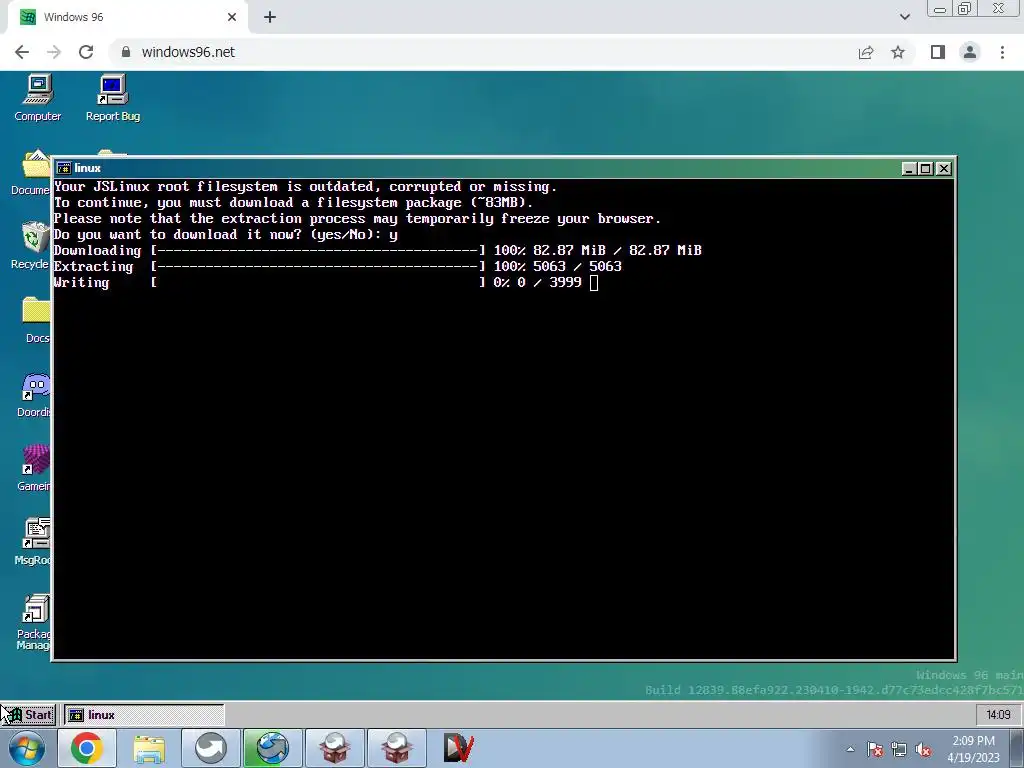Select the Windows 96 browser tab
This screenshot has width=1024, height=768.
(127, 17)
